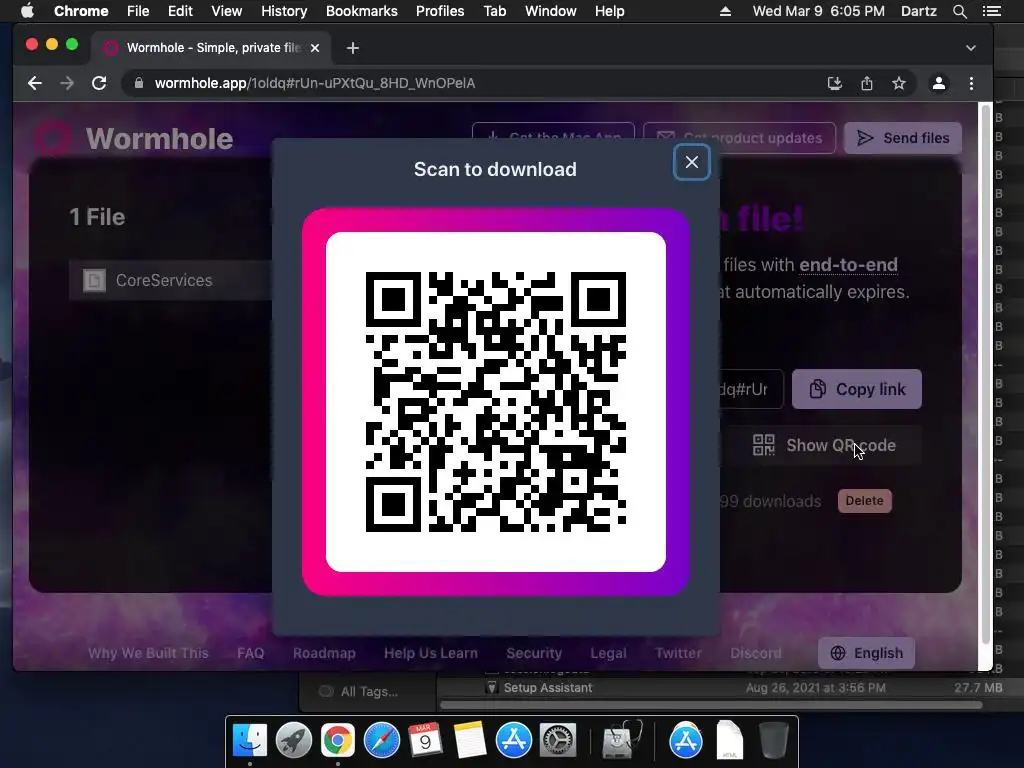Viewport: 1024px width, 768px height.
Task: Close the Scan to download dialog
Action: pyautogui.click(x=692, y=163)
